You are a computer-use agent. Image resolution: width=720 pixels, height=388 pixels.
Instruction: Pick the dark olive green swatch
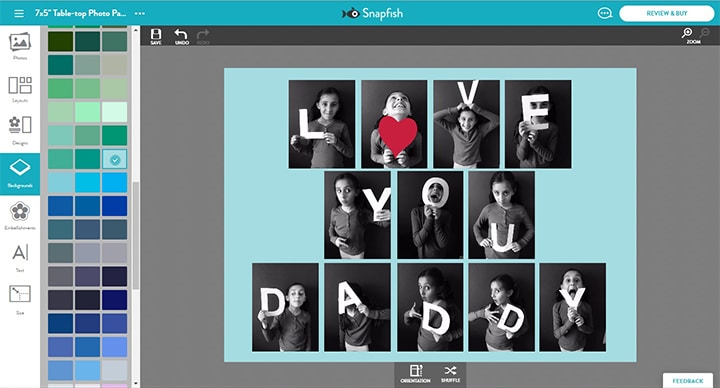60,41
